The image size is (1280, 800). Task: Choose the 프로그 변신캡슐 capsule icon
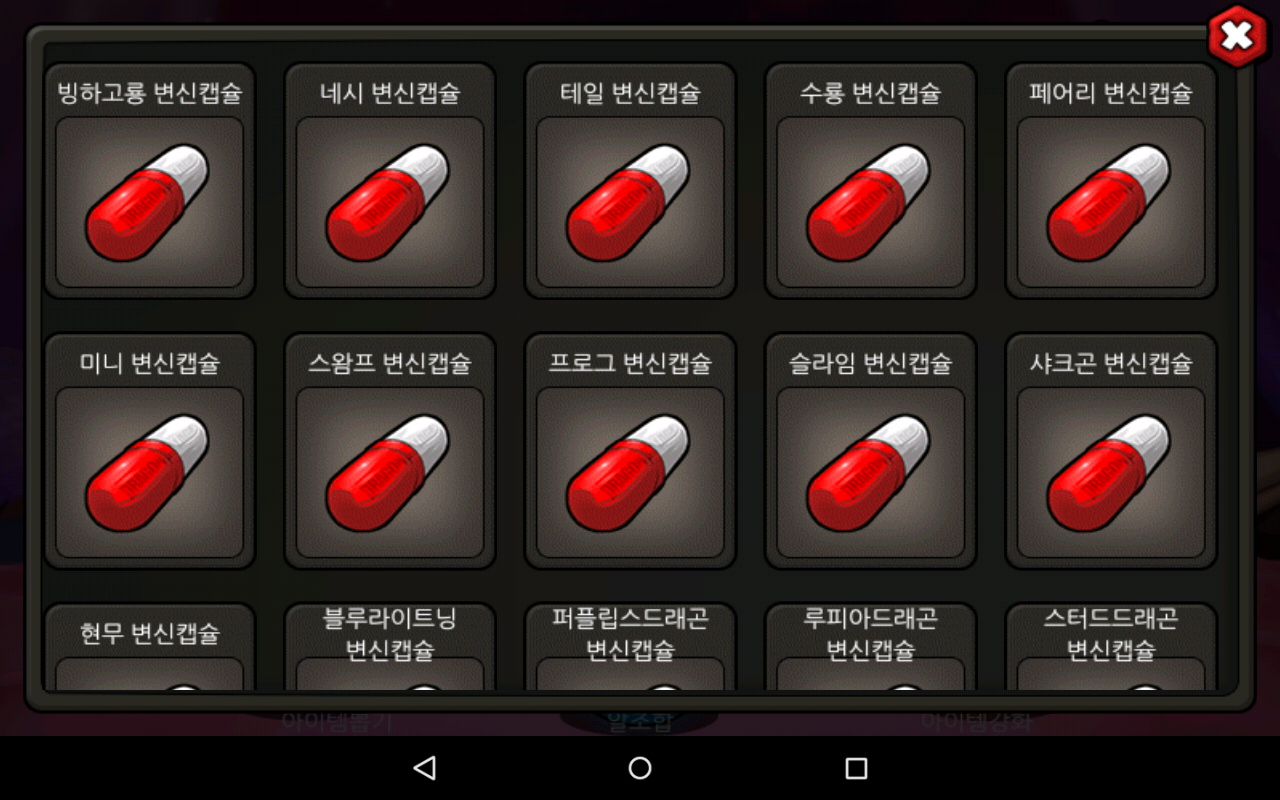pyautogui.click(x=630, y=473)
